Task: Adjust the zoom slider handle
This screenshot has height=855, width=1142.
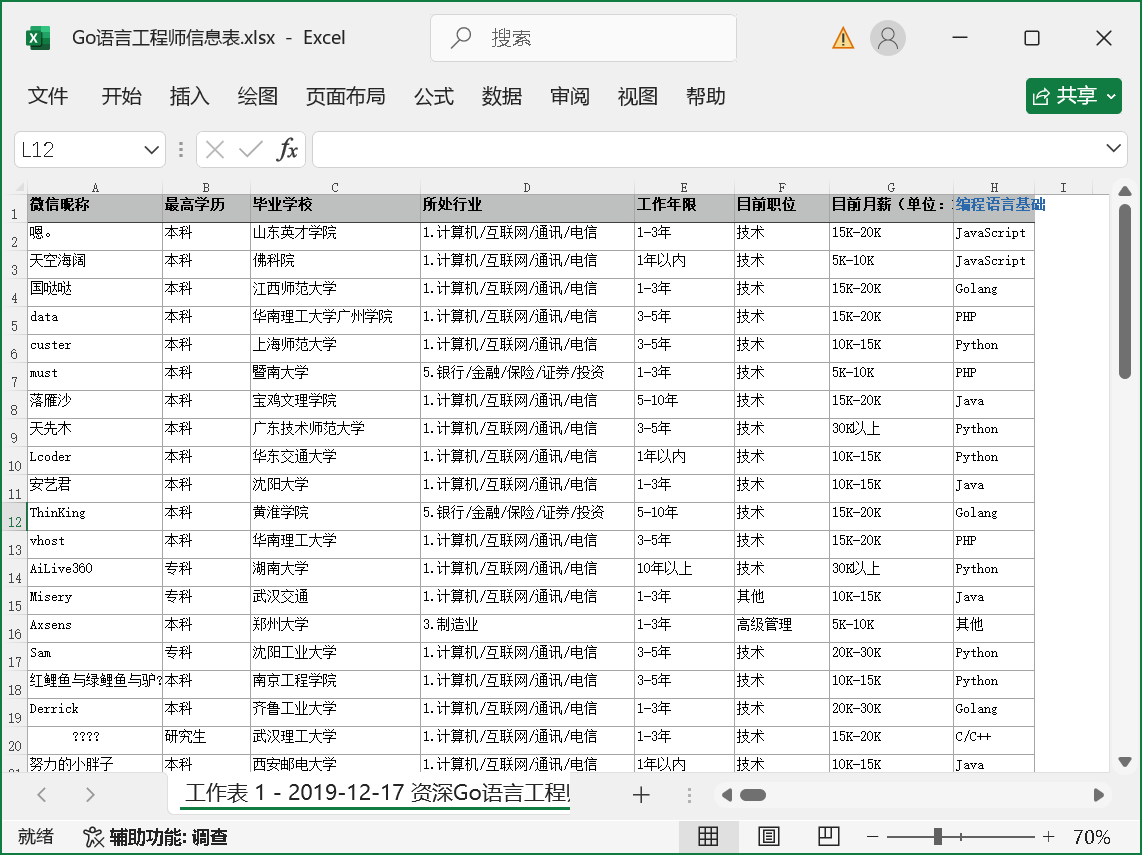Action: click(x=936, y=837)
